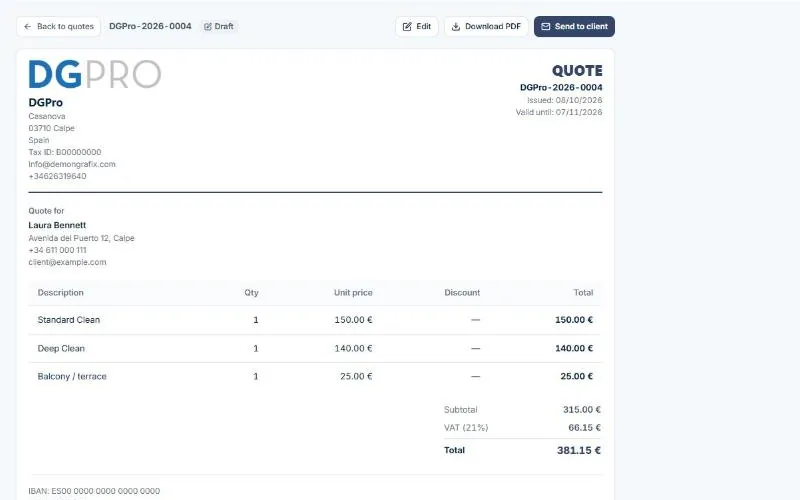
Task: Click the IBAN: ES00 0000 0000 0000 0000 line
Action: 94,491
